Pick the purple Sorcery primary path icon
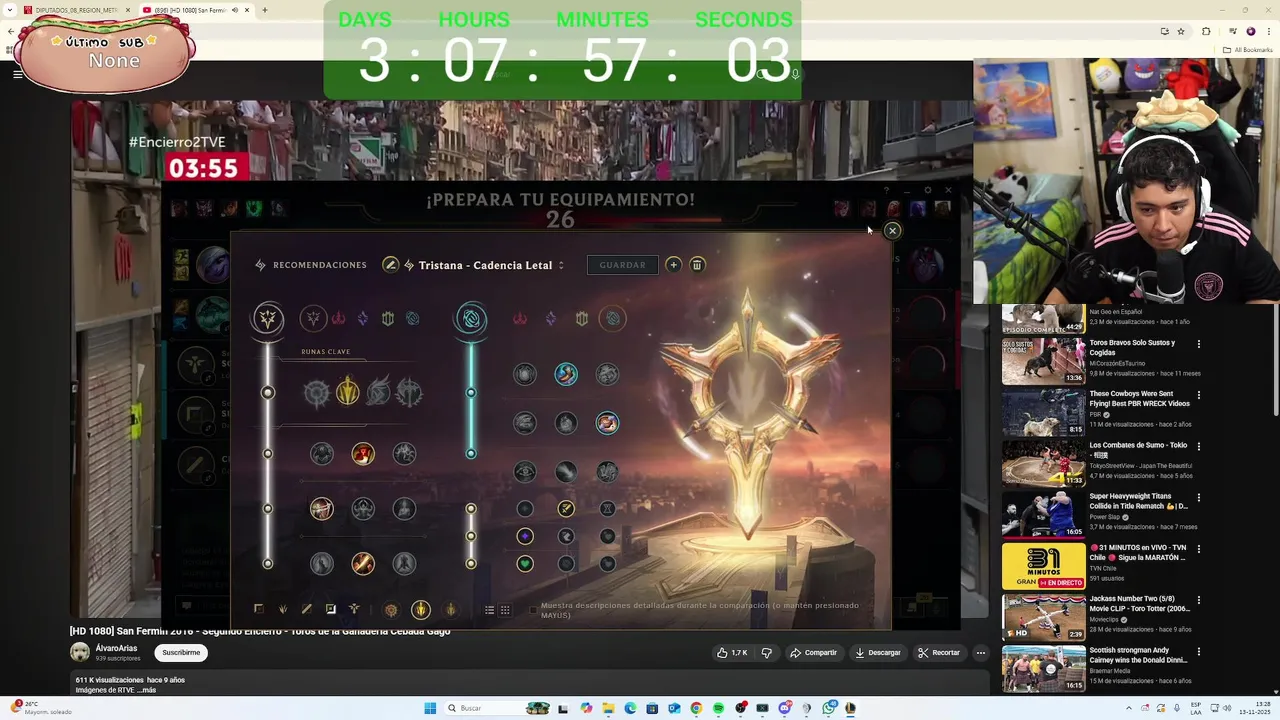The image size is (1280, 720). (x=362, y=318)
